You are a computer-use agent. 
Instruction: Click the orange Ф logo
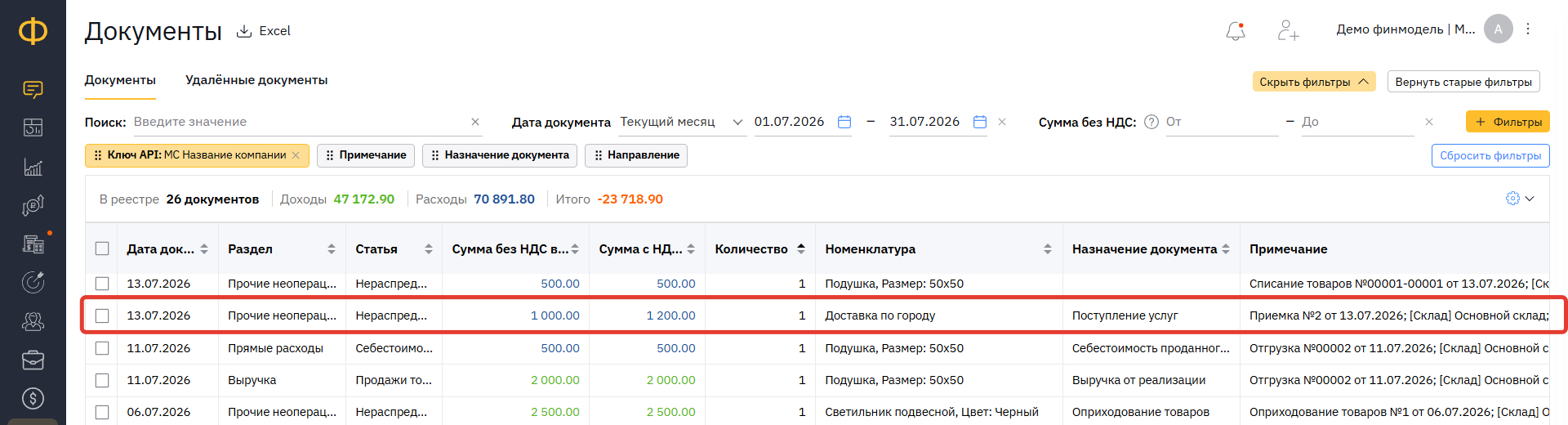[x=33, y=31]
